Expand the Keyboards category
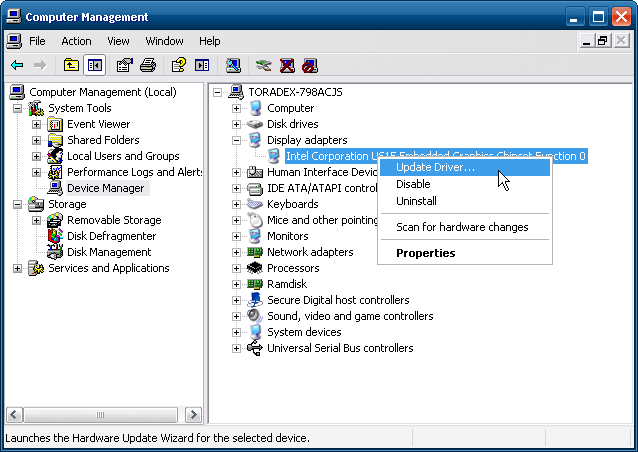 [236, 204]
